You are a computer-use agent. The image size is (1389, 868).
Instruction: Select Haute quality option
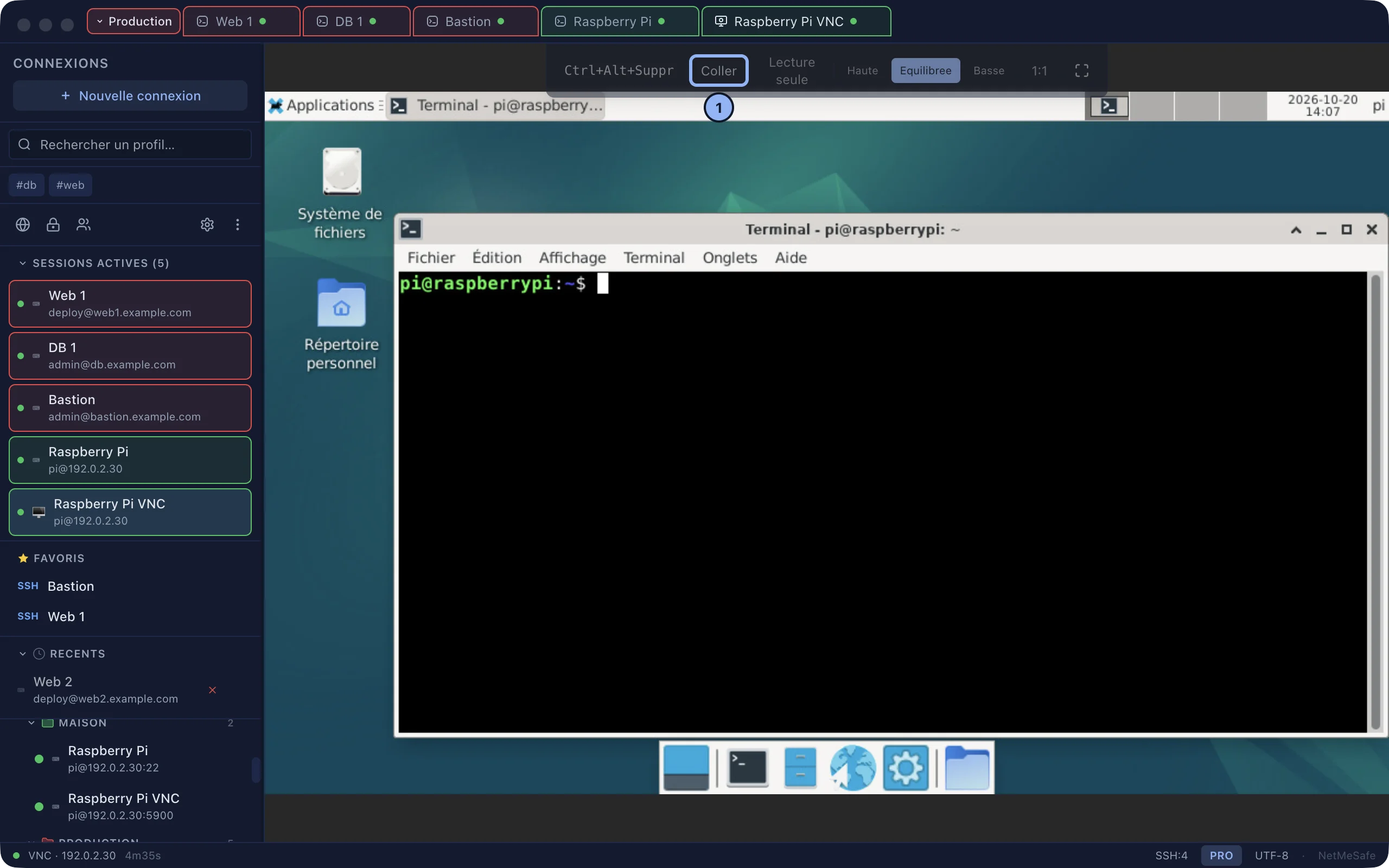(x=862, y=71)
